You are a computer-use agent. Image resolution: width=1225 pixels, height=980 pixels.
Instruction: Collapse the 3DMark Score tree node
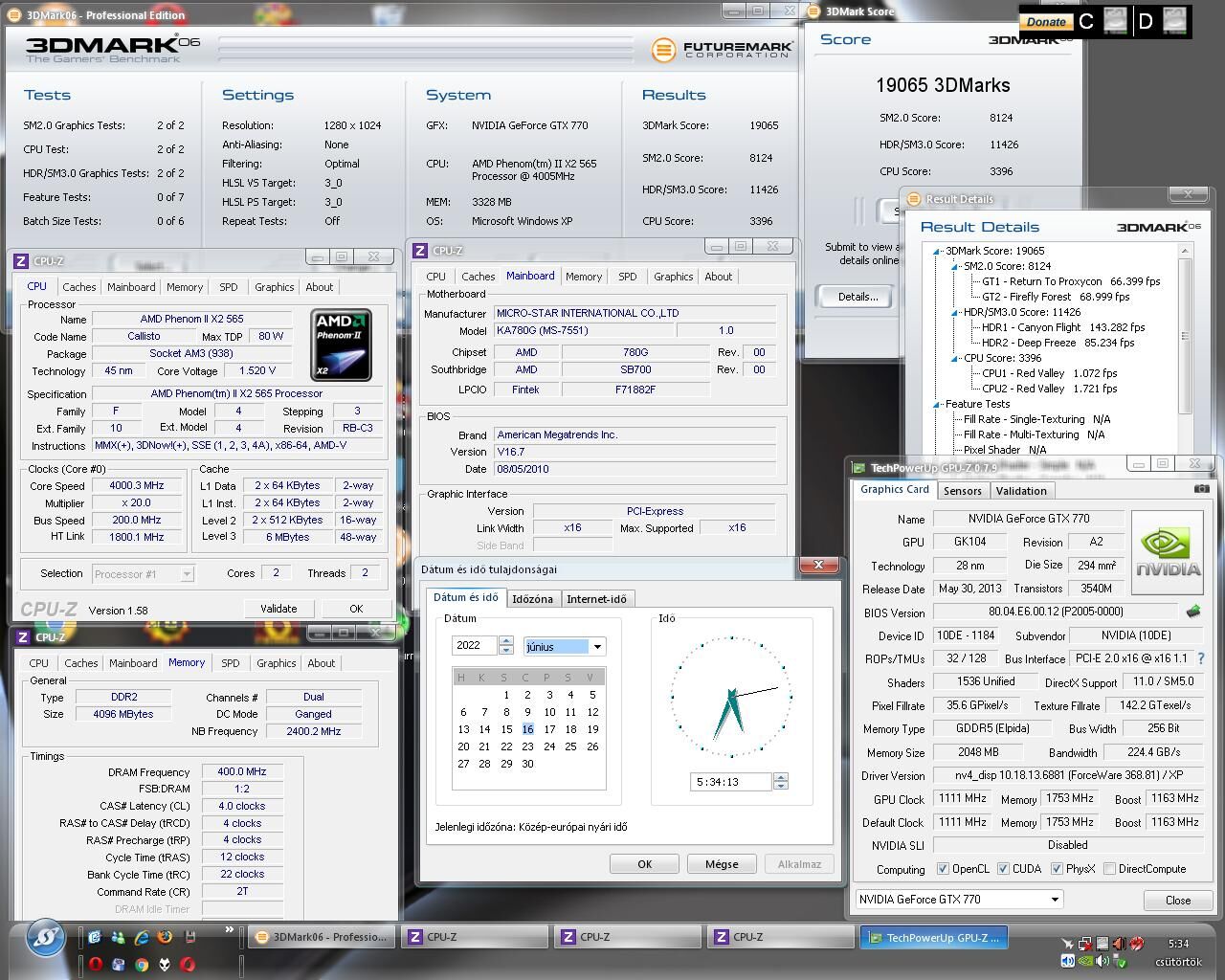[938, 251]
